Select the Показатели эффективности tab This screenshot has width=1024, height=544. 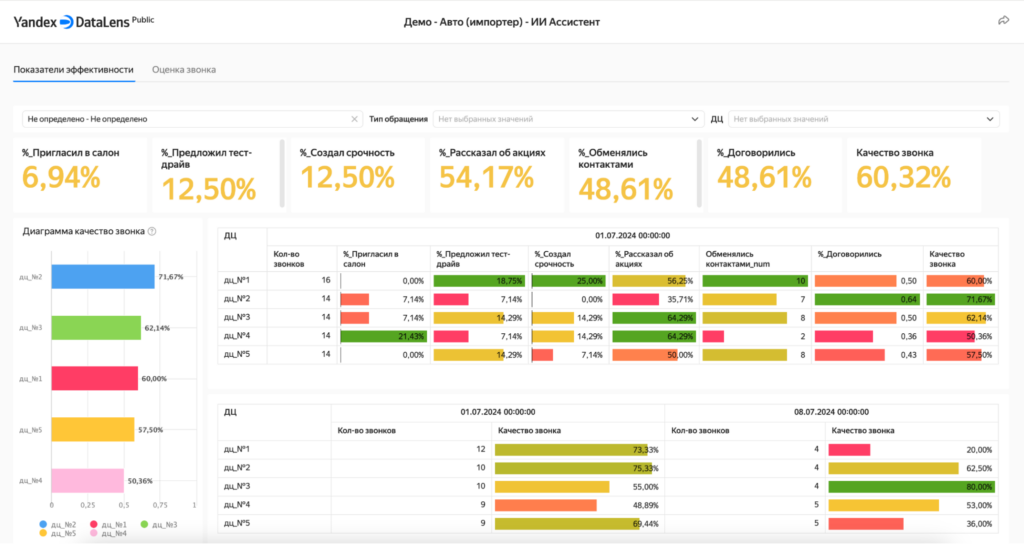coord(73,70)
